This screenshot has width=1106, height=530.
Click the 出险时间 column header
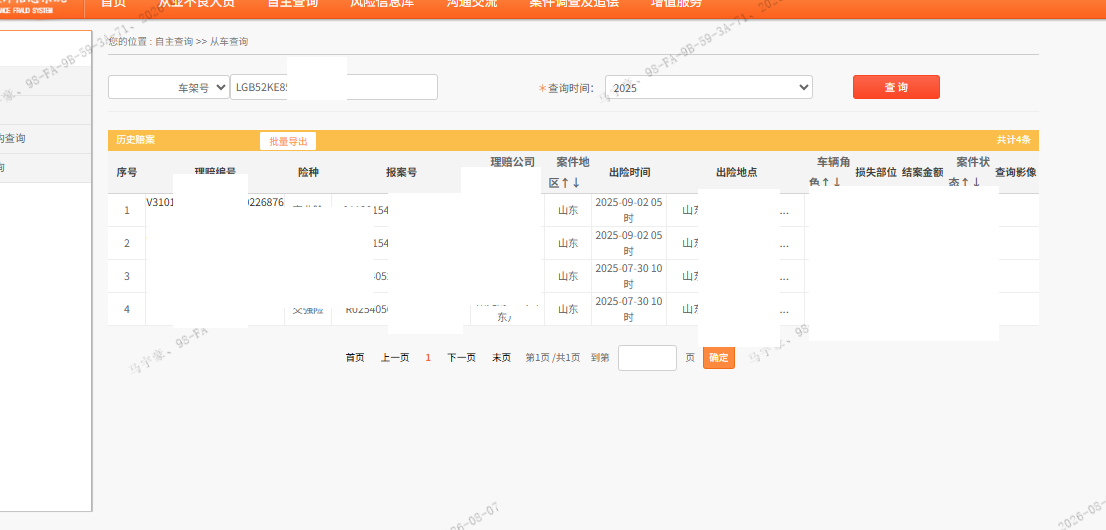pos(629,173)
